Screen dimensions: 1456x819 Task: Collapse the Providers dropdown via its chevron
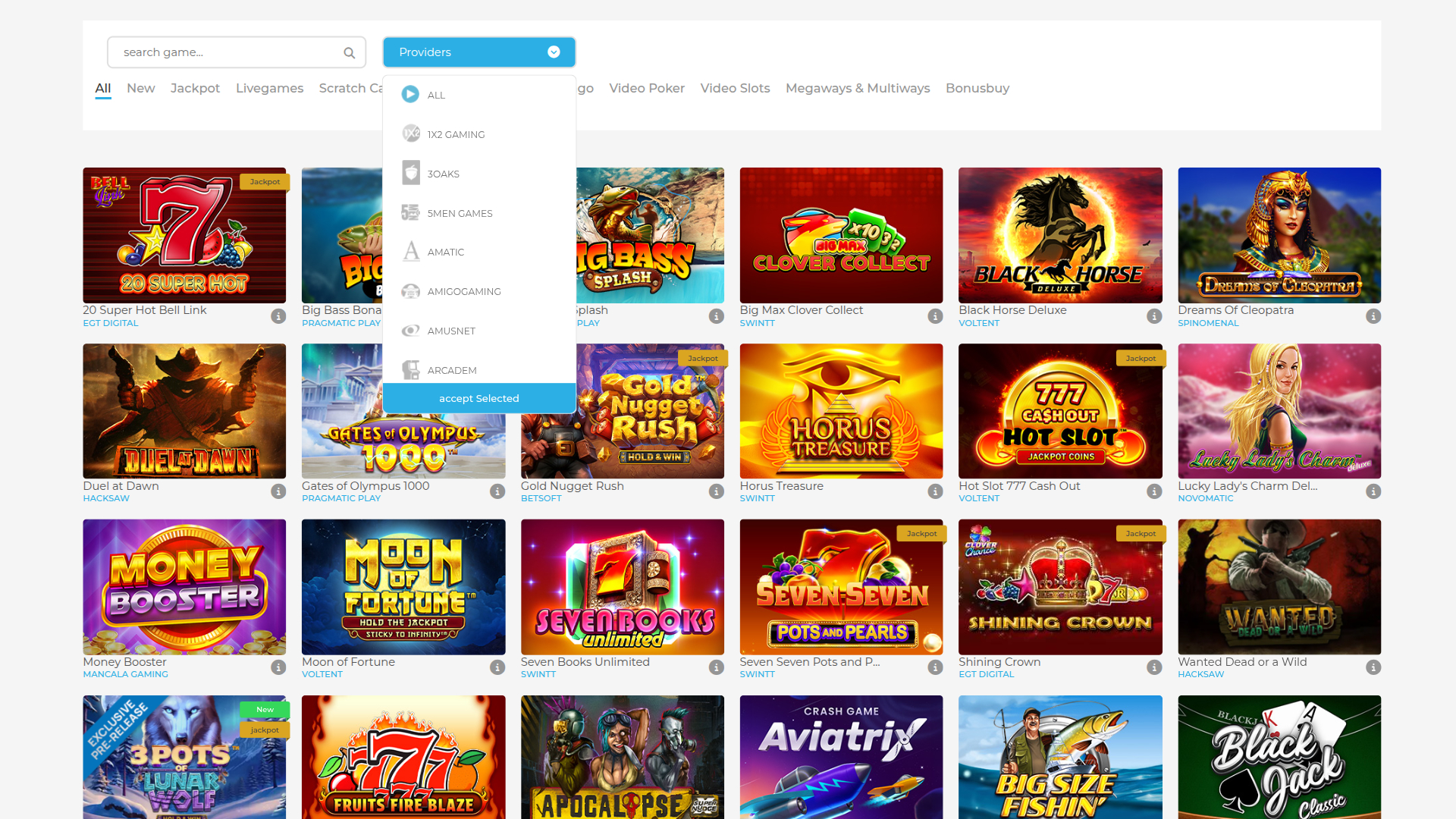553,52
